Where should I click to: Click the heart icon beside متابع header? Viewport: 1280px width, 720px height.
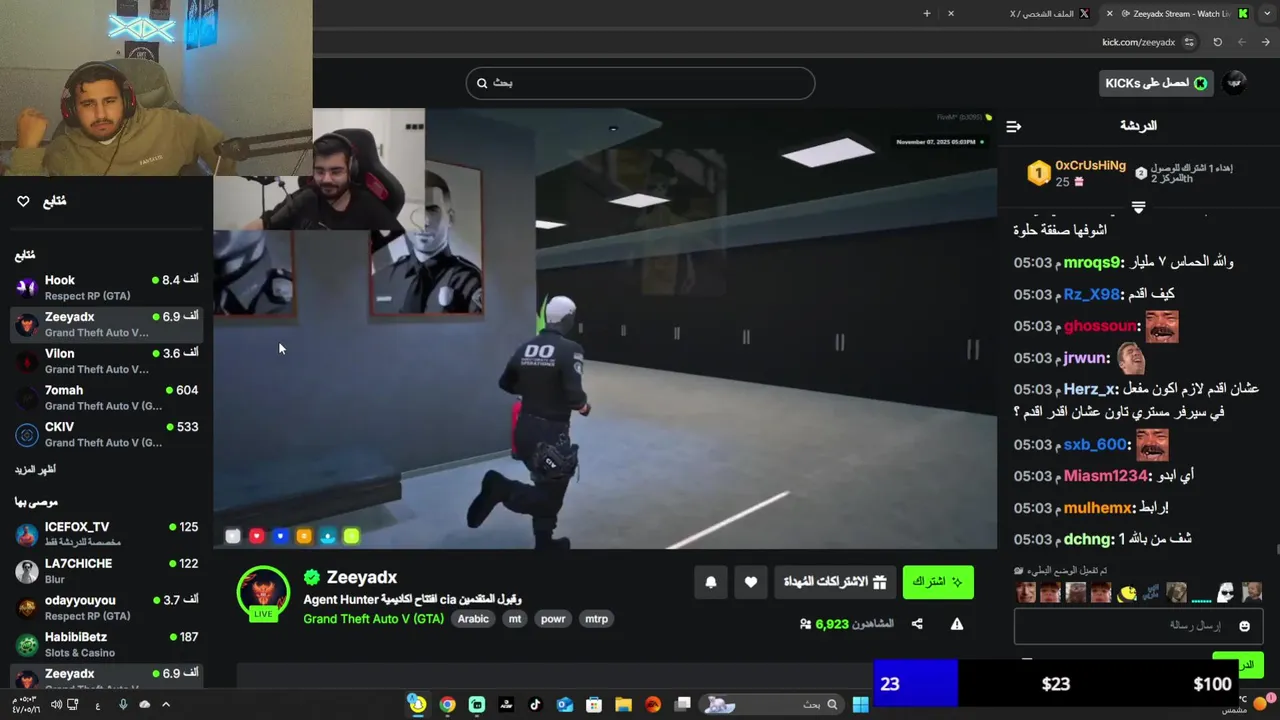[23, 201]
